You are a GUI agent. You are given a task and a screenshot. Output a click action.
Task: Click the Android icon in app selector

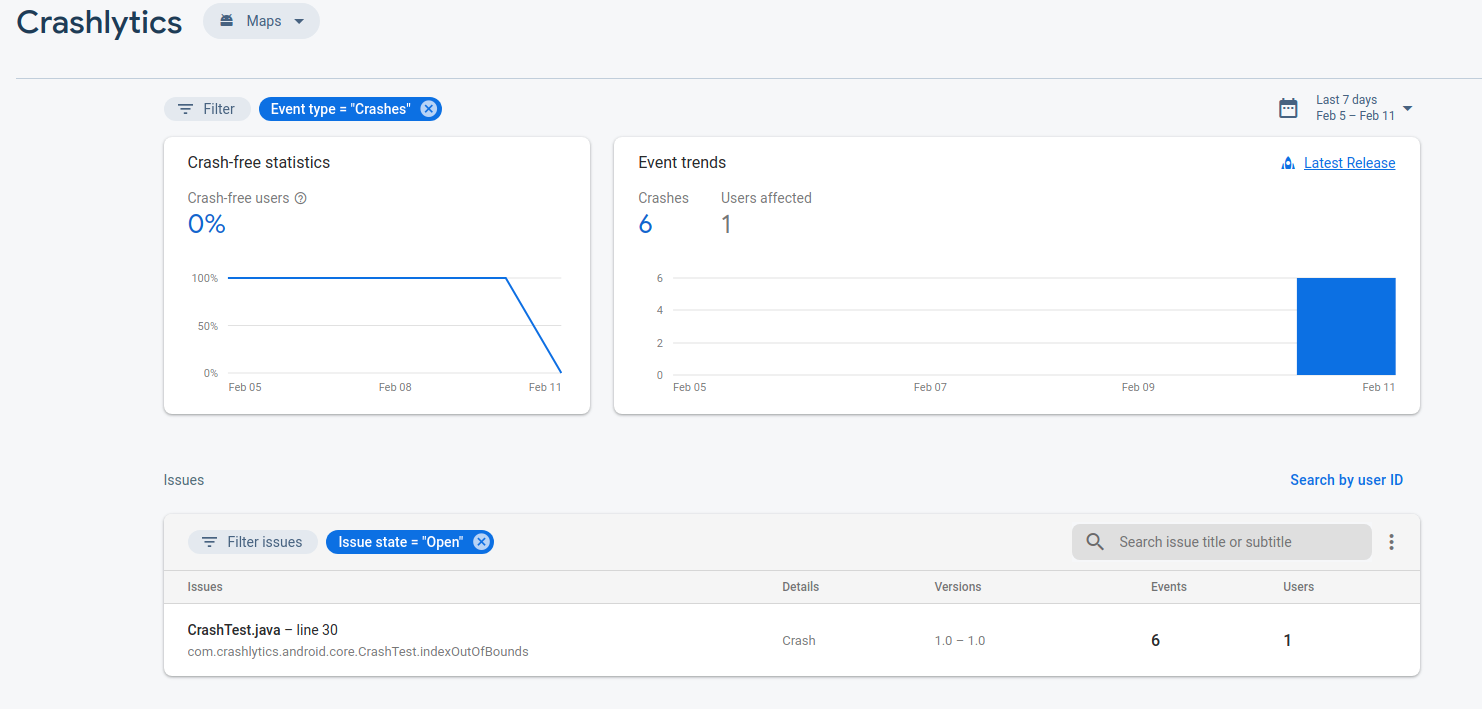pyautogui.click(x=227, y=21)
